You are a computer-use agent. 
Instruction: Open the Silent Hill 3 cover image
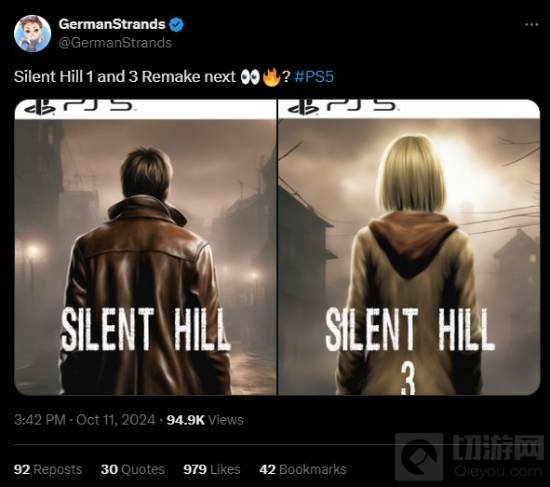409,247
